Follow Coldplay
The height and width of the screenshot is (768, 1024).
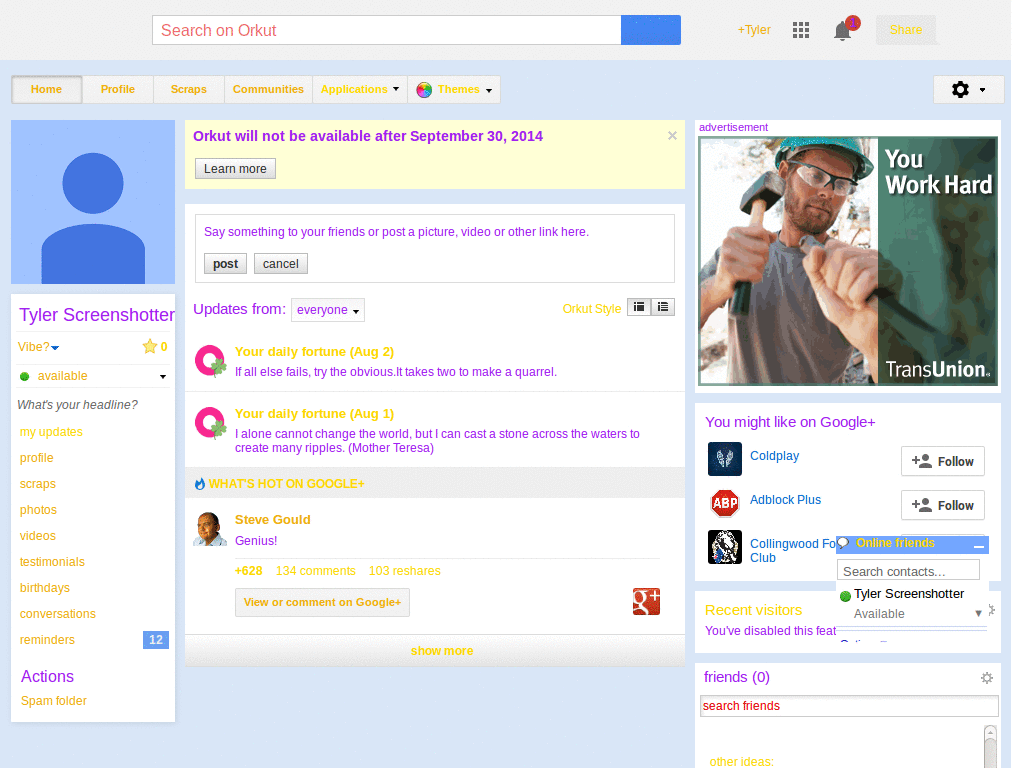pyautogui.click(x=942, y=461)
